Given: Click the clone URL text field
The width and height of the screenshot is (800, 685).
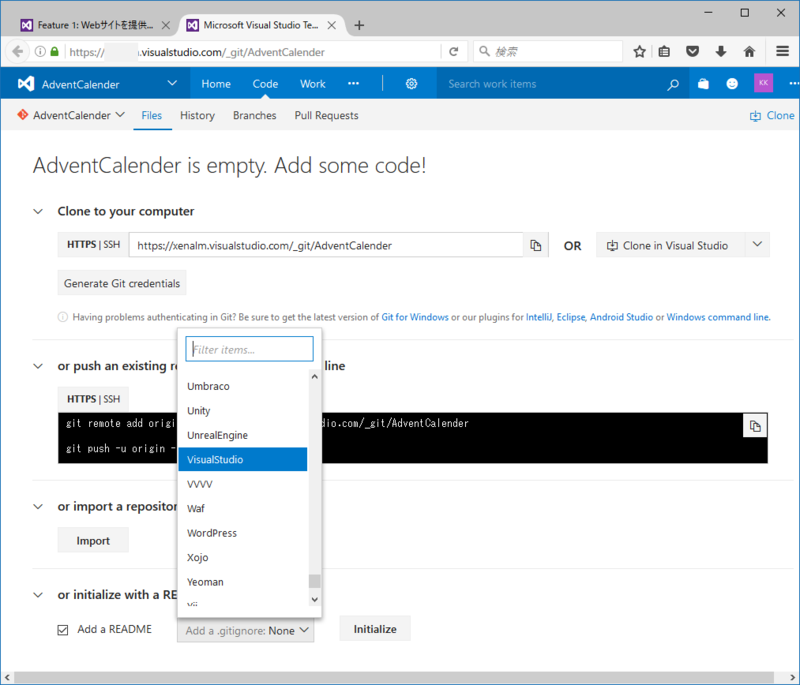Looking at the screenshot, I should click(x=326, y=245).
